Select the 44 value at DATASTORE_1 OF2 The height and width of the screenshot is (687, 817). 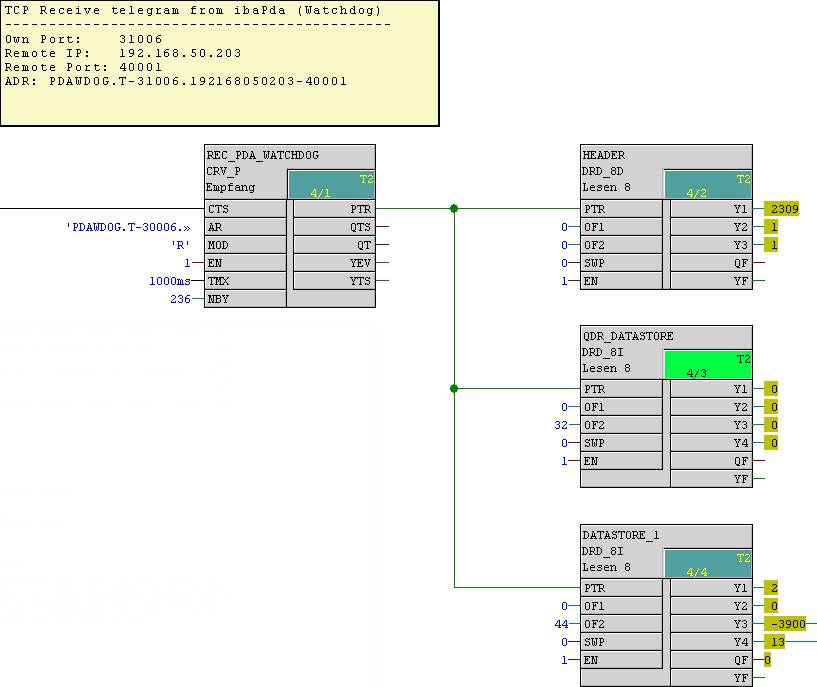(561, 624)
